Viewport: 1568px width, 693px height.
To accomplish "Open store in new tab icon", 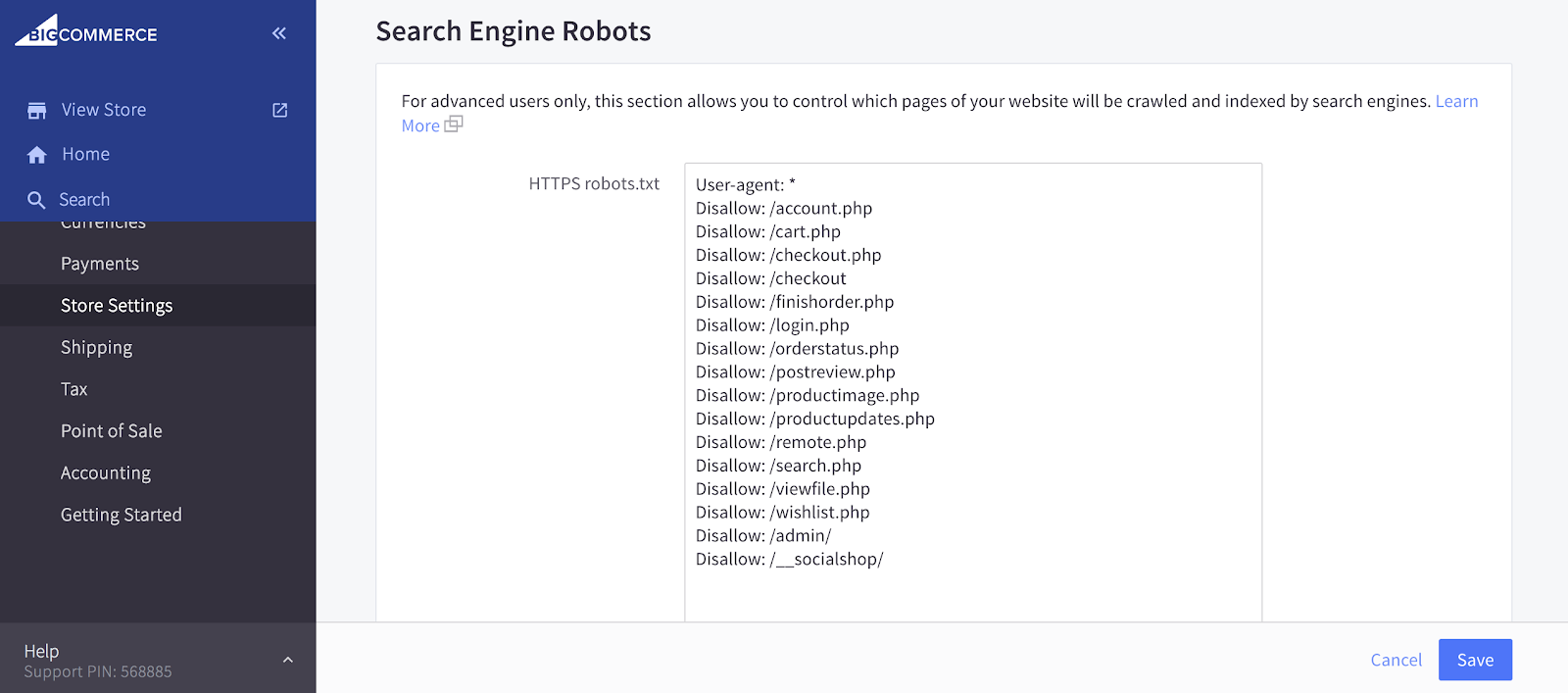I will (280, 111).
